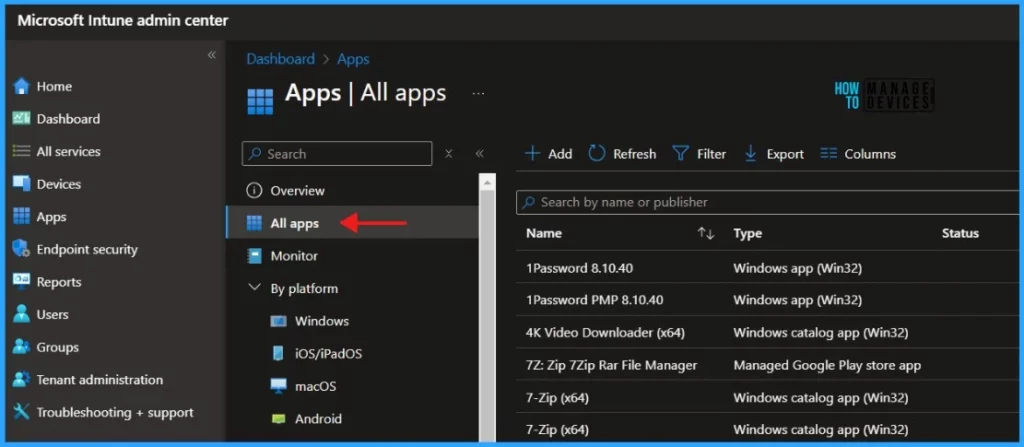The height and width of the screenshot is (447, 1024).
Task: Click the Dashboard chart icon in sidebar
Action: (22, 119)
